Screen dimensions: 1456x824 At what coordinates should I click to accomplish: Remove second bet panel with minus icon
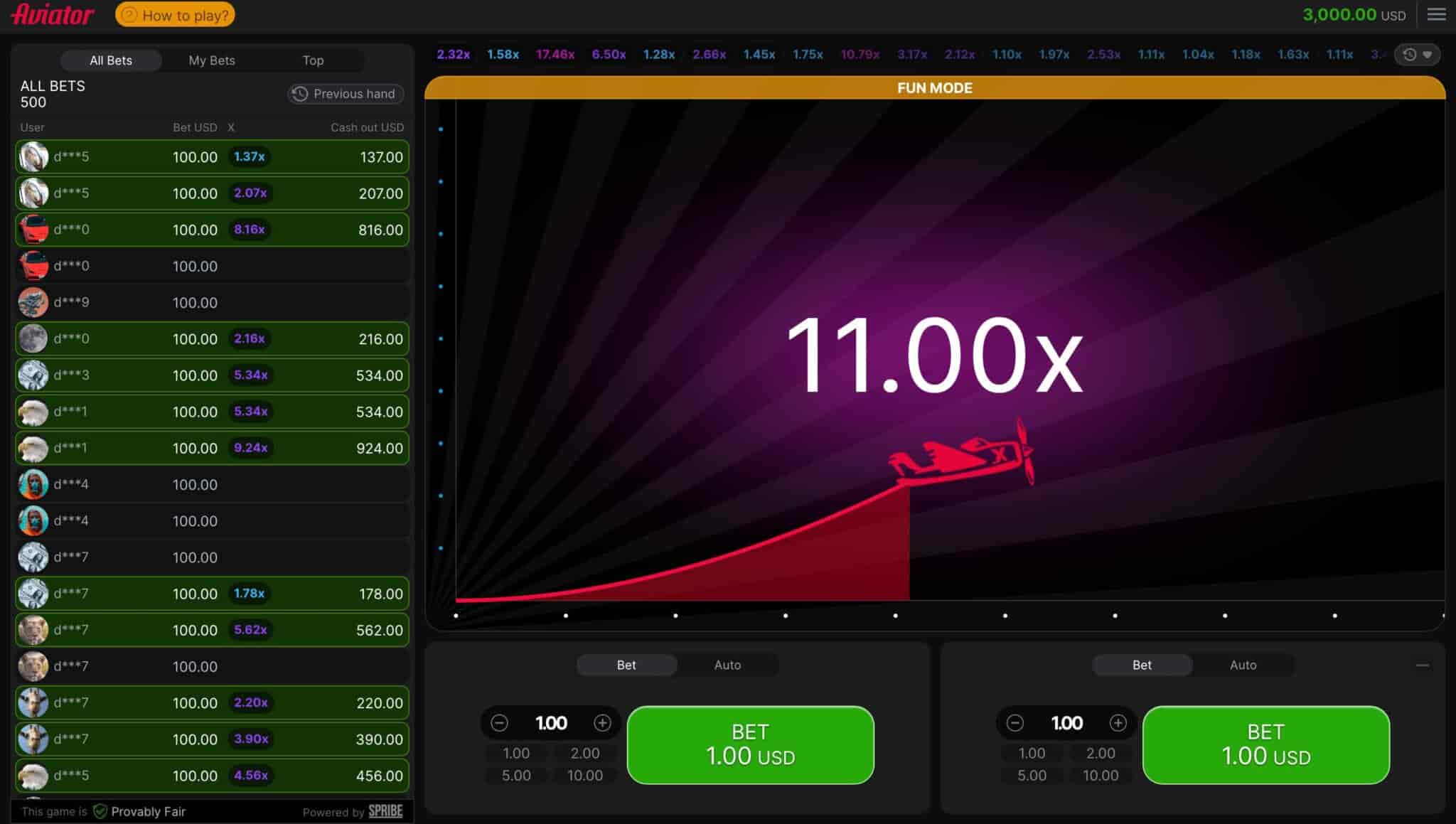pos(1422,665)
